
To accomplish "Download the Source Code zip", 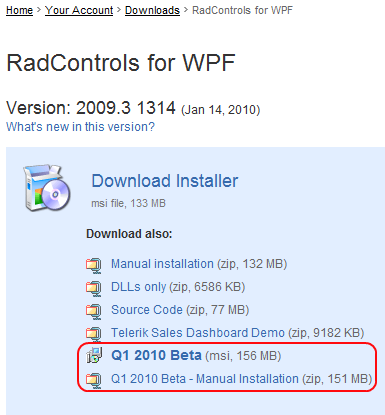I will click(x=180, y=310).
